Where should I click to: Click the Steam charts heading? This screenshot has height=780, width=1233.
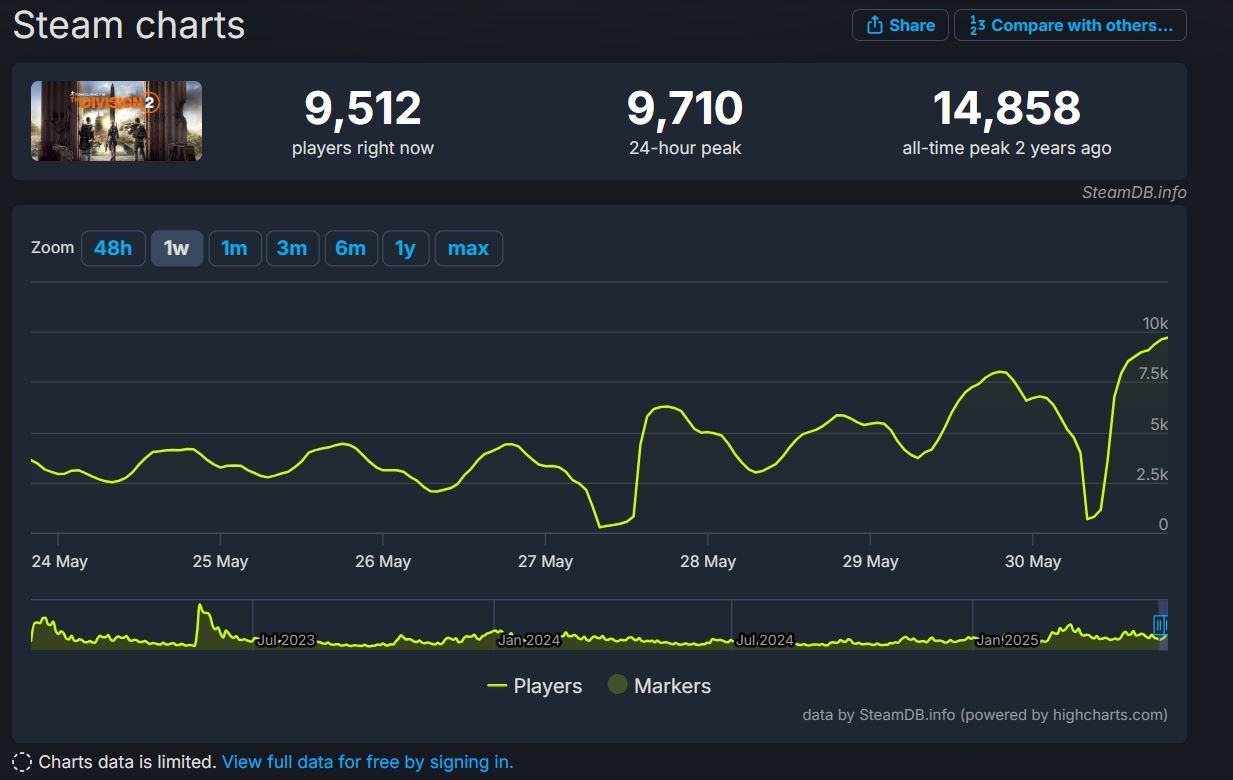click(129, 25)
